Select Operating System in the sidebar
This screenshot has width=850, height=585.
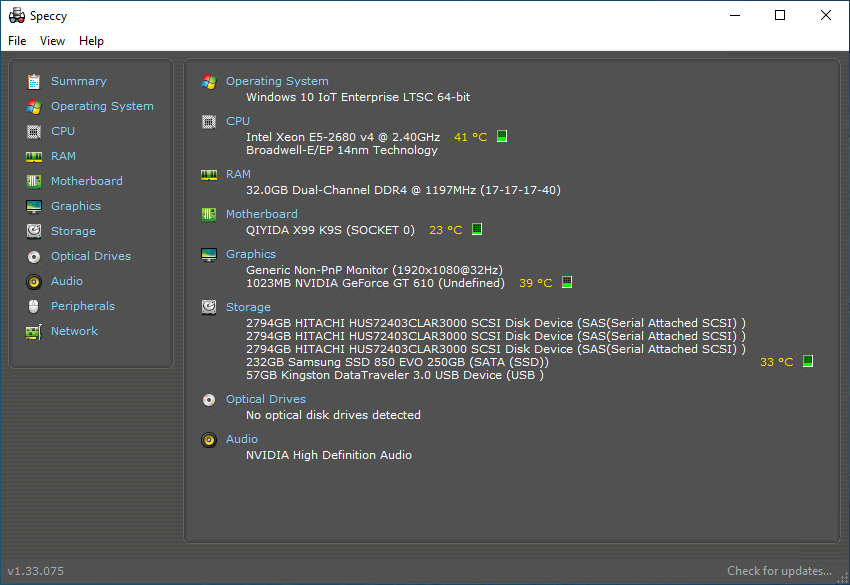pyautogui.click(x=102, y=106)
